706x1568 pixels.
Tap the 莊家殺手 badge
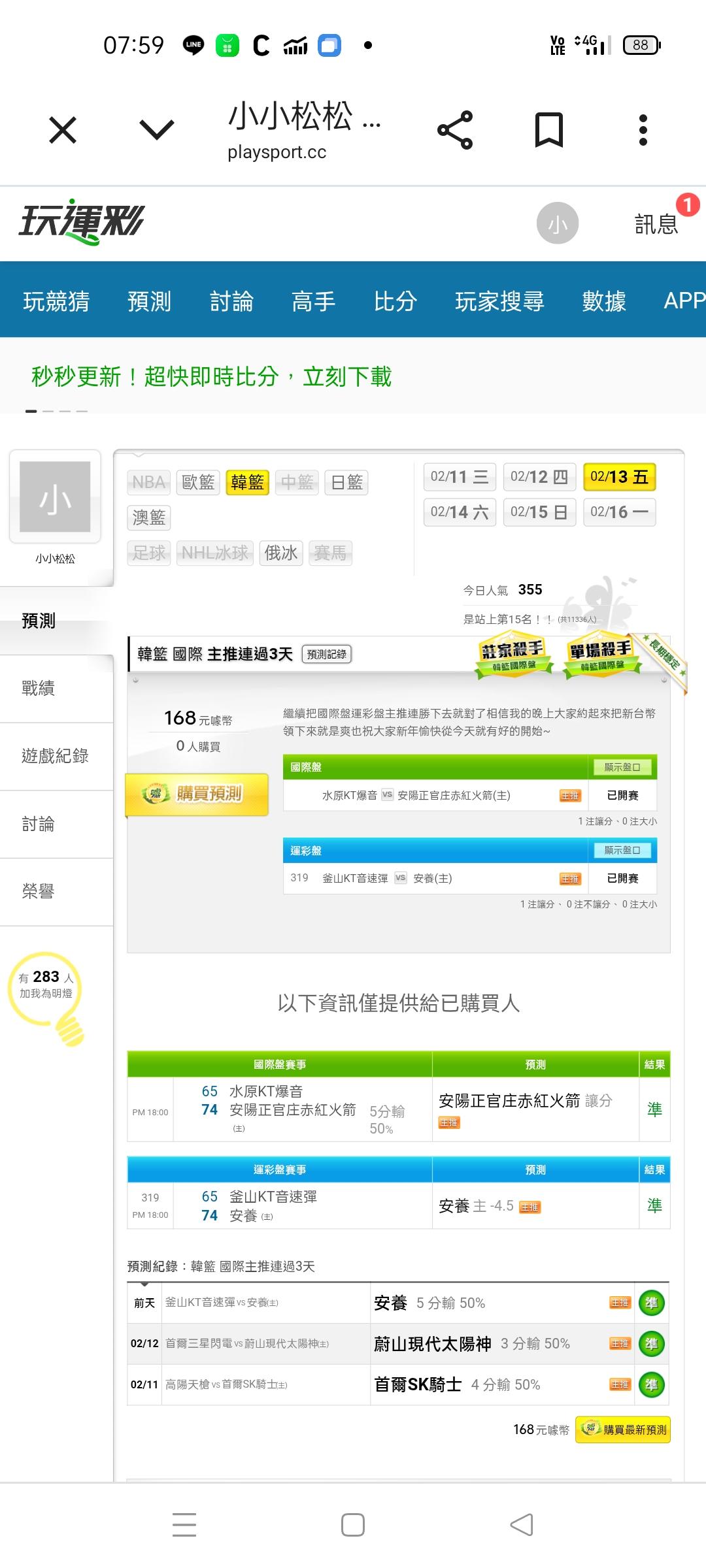513,654
